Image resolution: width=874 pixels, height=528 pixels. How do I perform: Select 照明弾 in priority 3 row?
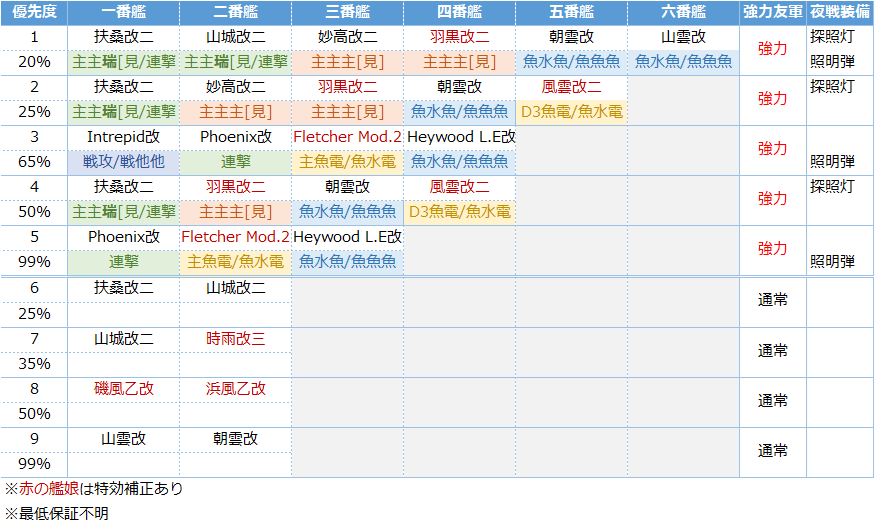[x=832, y=162]
